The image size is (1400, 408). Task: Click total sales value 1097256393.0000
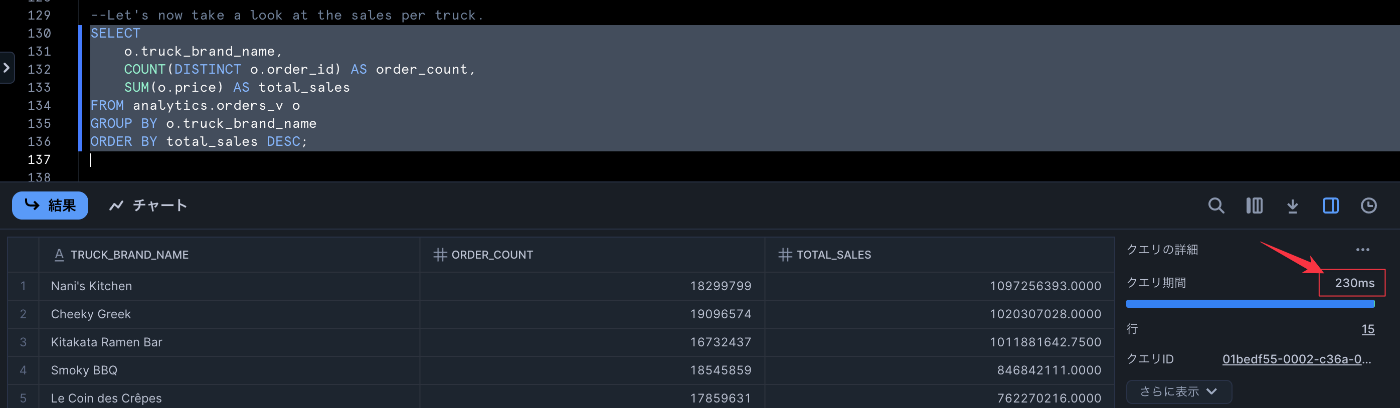(1047, 286)
